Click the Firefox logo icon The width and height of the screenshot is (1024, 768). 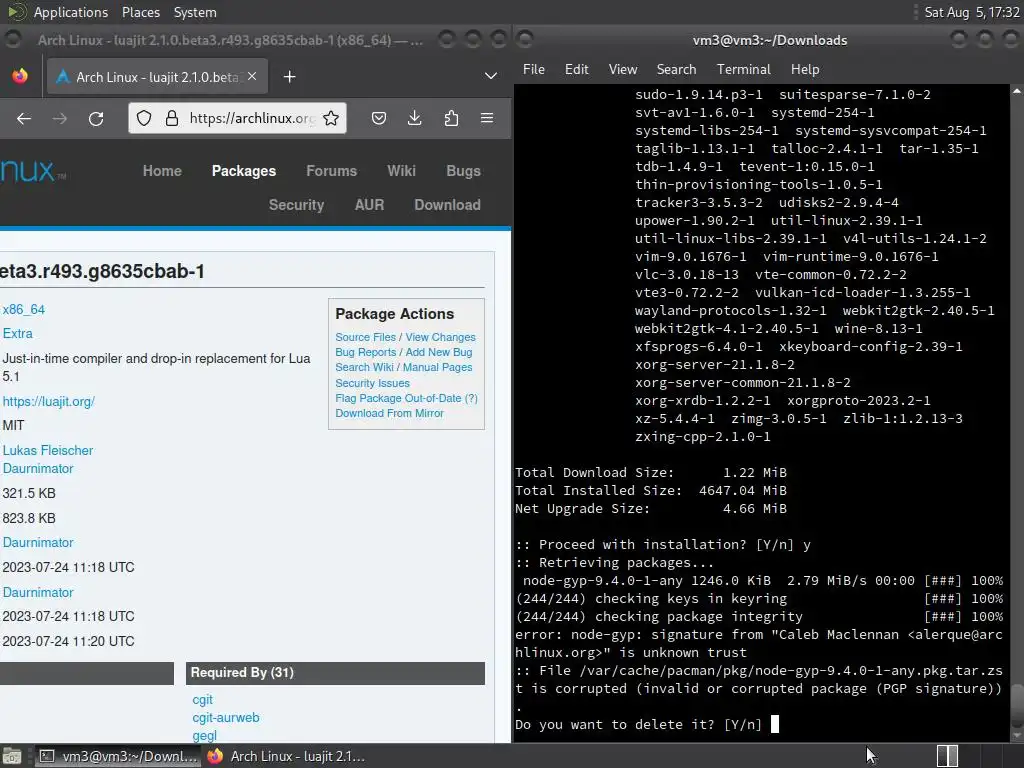20,76
